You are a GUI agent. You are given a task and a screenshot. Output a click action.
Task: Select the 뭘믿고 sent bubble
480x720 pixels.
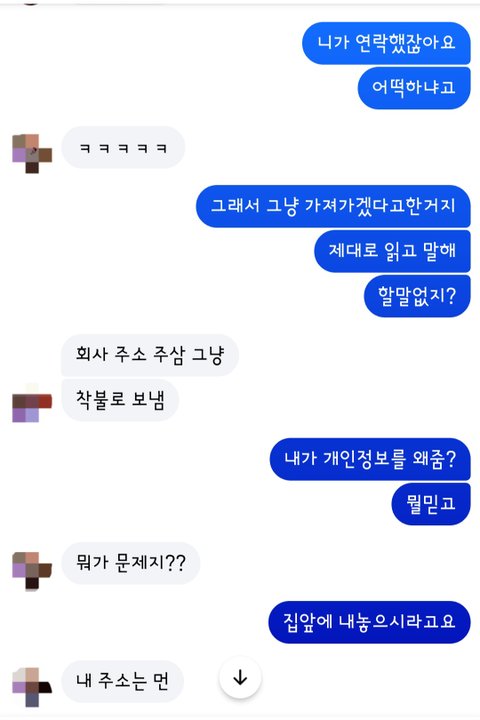click(431, 504)
